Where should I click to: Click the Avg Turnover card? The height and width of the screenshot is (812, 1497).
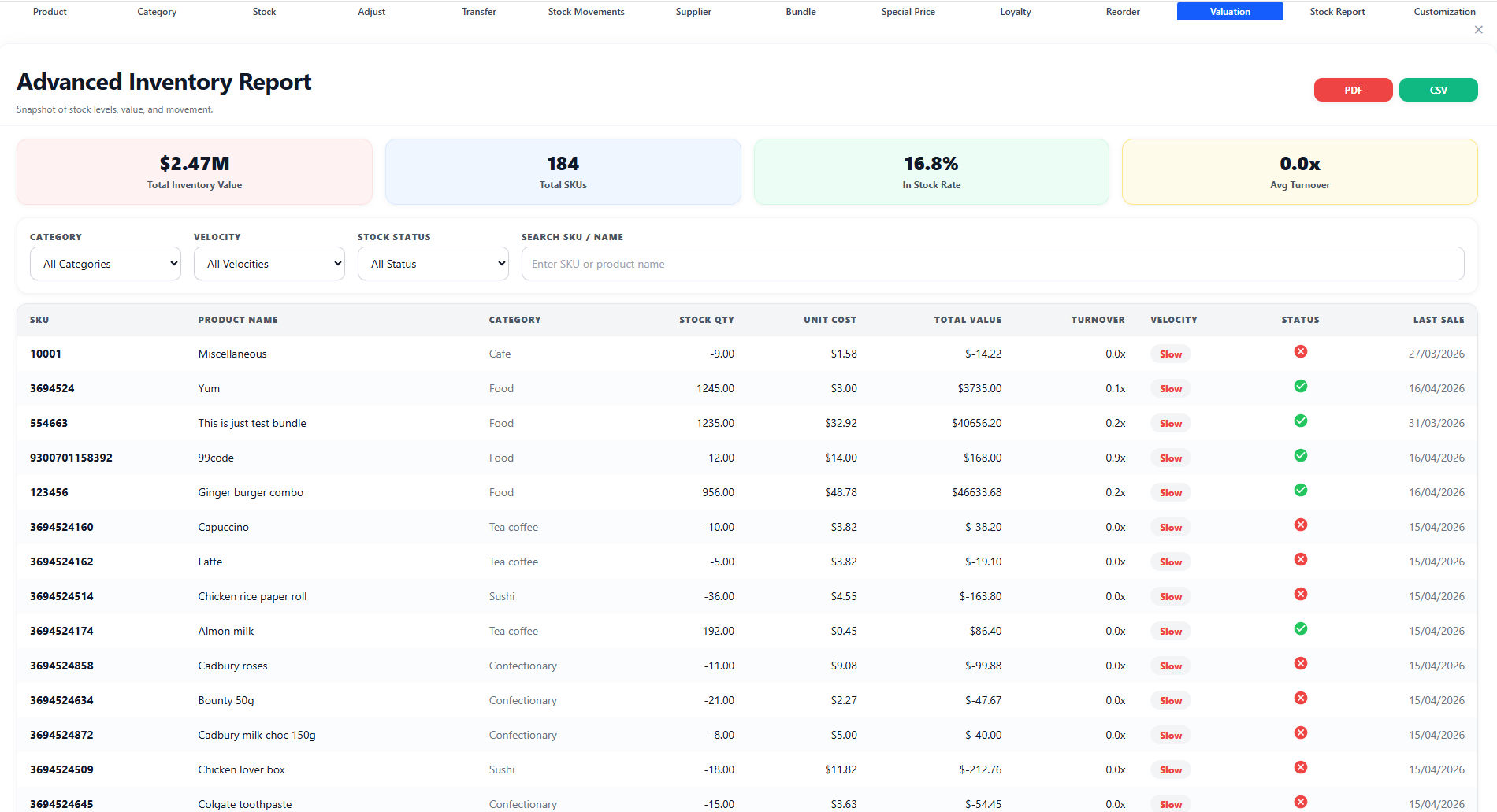click(1300, 172)
